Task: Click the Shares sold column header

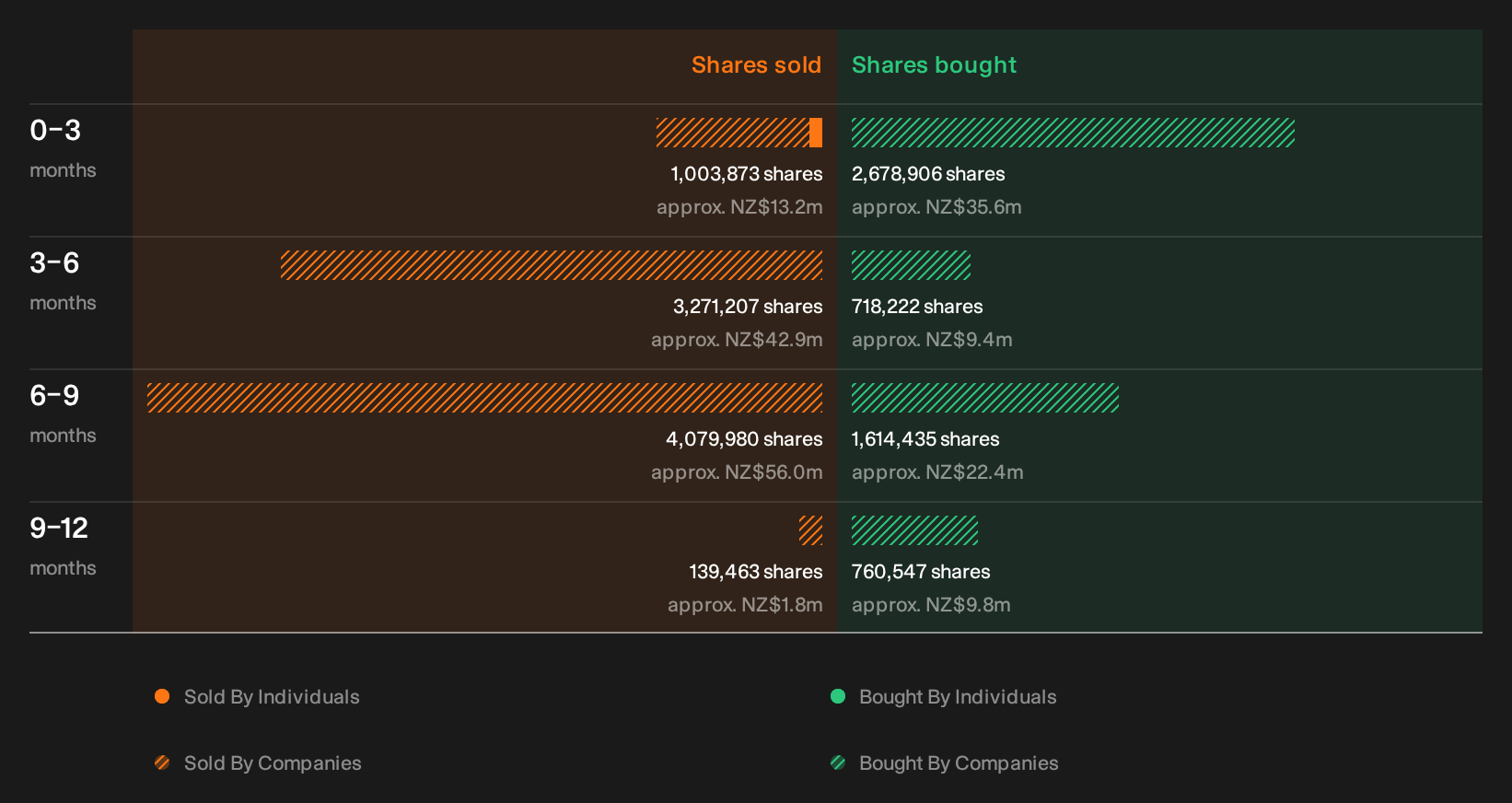Action: (756, 65)
